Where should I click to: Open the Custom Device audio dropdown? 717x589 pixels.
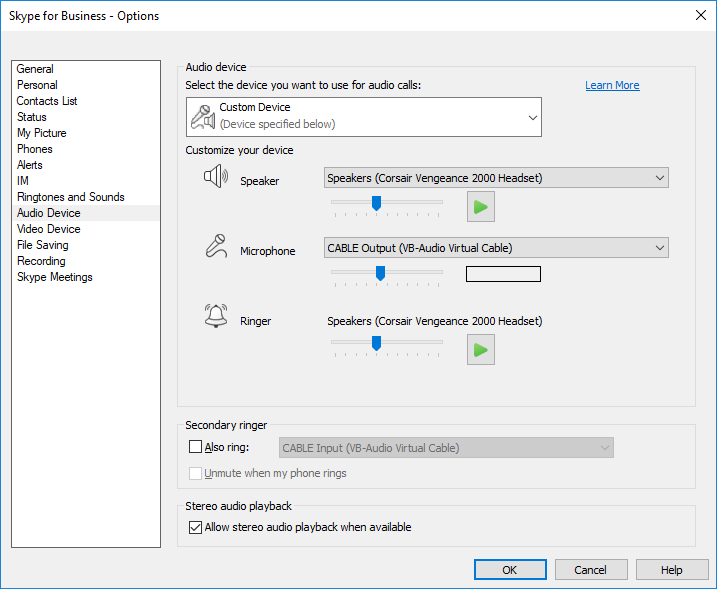click(364, 117)
